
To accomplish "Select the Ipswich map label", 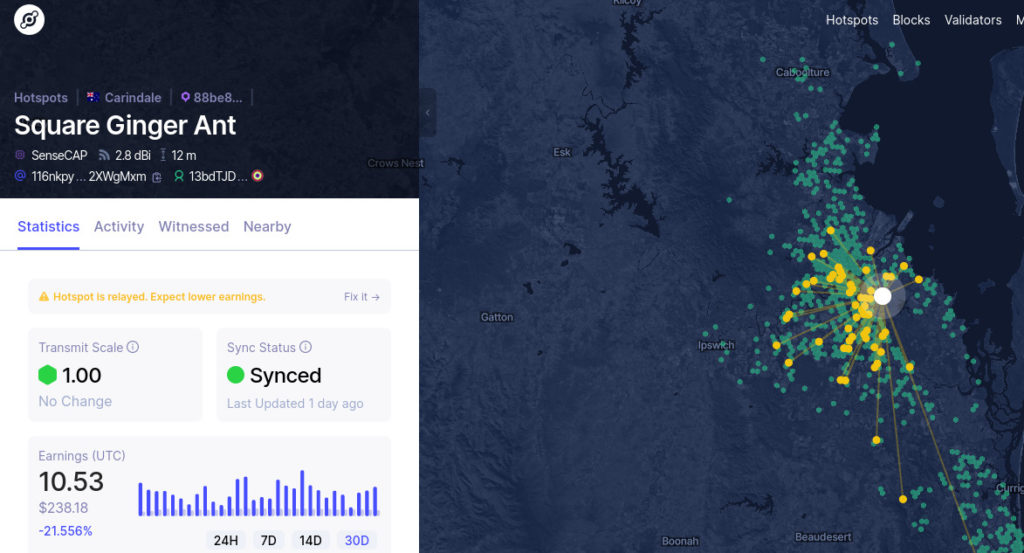I will 716,345.
